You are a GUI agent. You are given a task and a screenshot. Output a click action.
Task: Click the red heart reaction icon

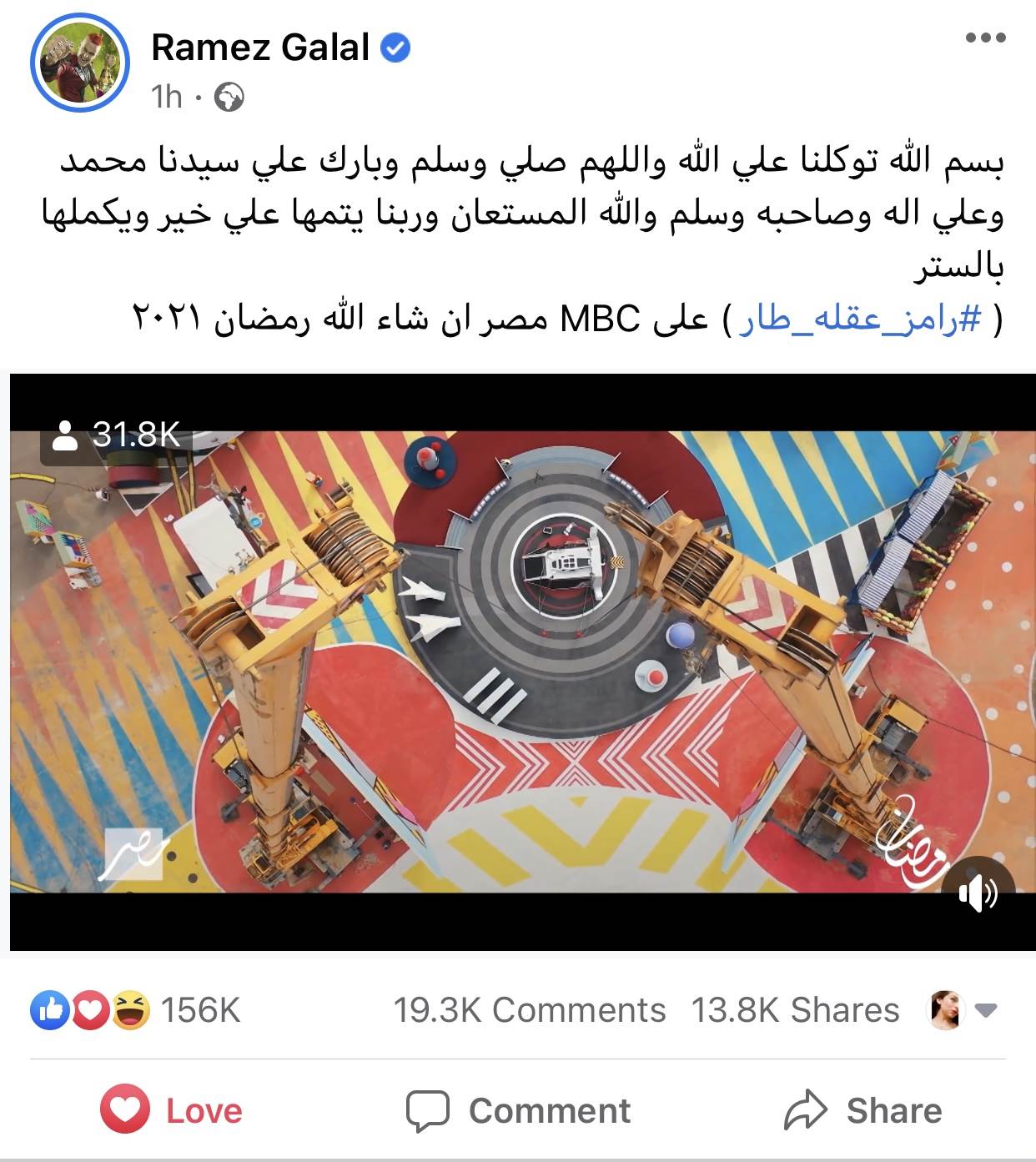coord(91,1010)
